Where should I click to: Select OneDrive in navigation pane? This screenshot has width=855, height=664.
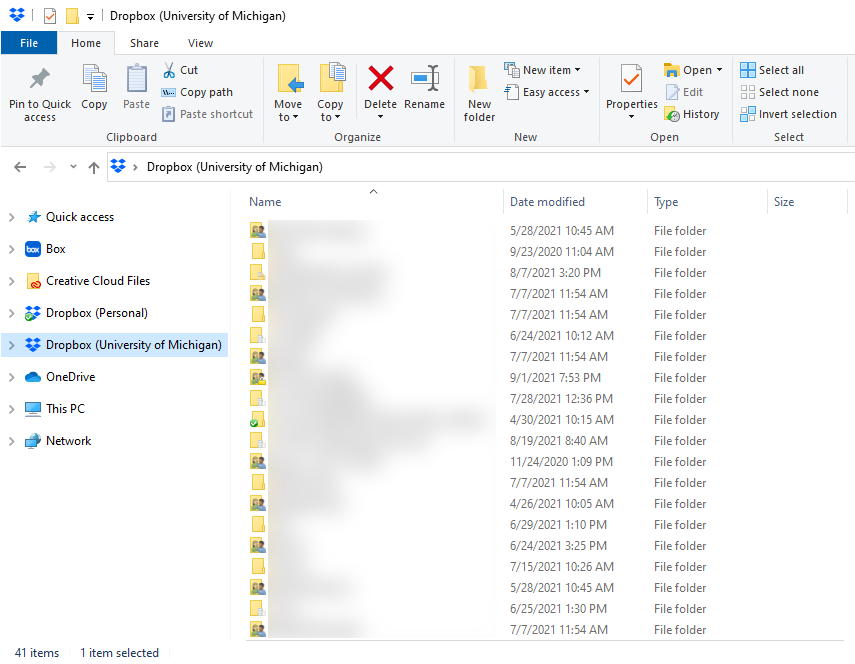70,377
